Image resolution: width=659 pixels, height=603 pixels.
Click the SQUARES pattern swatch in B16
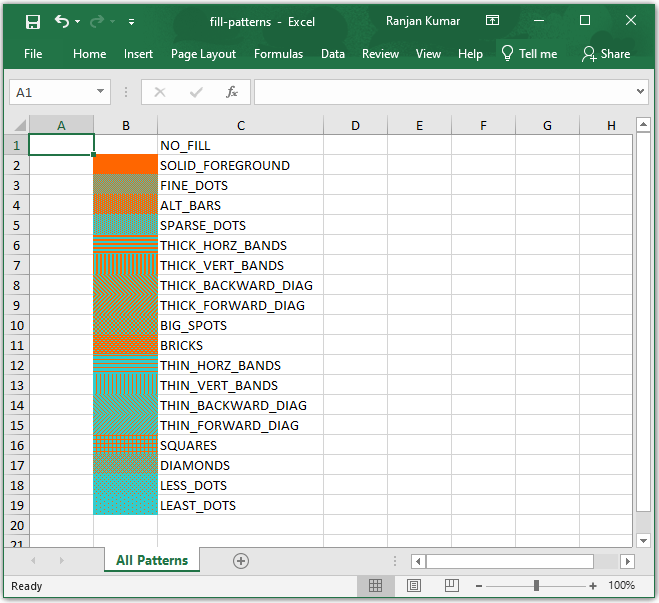tap(126, 445)
